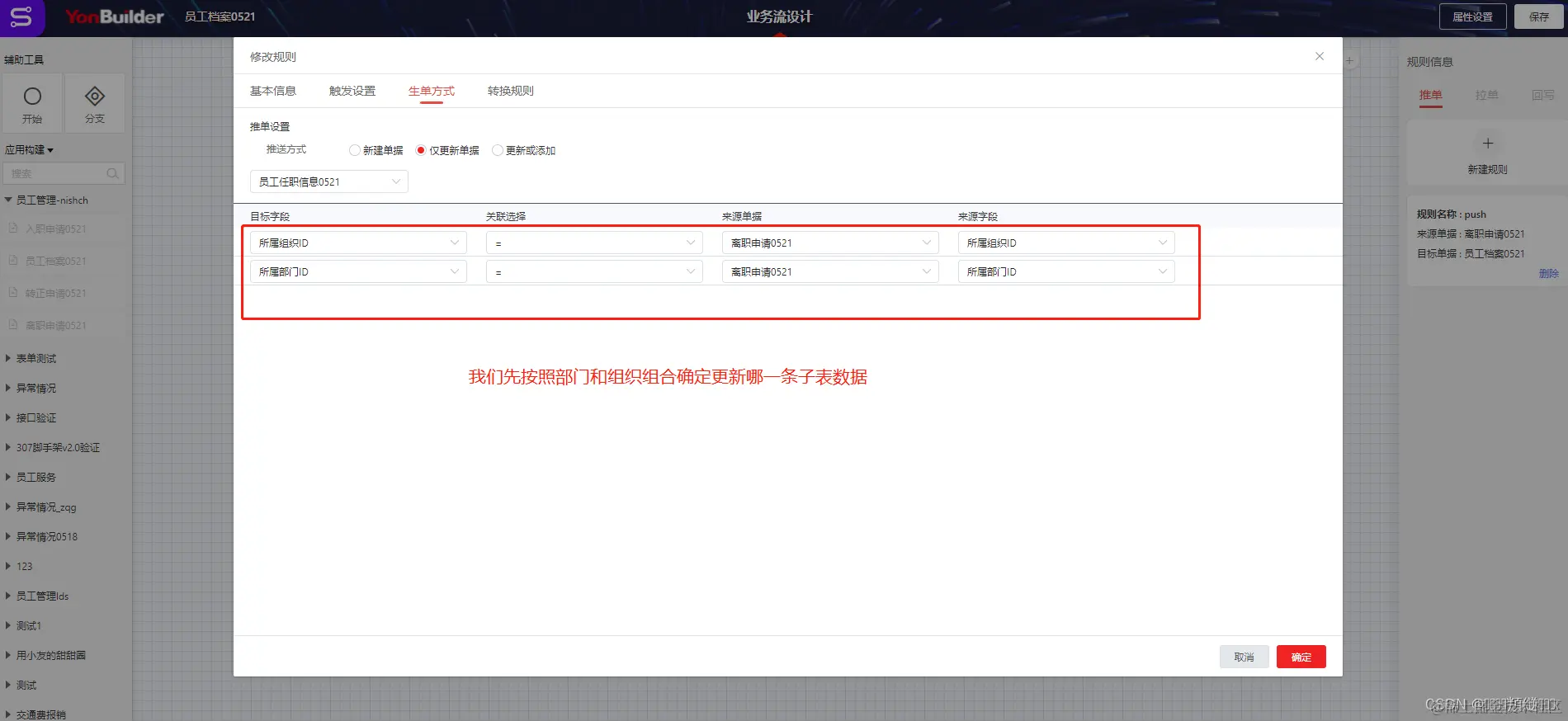Expand the 异常情况_zqg tree node
Screen dimensions: 1568x721
click(x=8, y=507)
